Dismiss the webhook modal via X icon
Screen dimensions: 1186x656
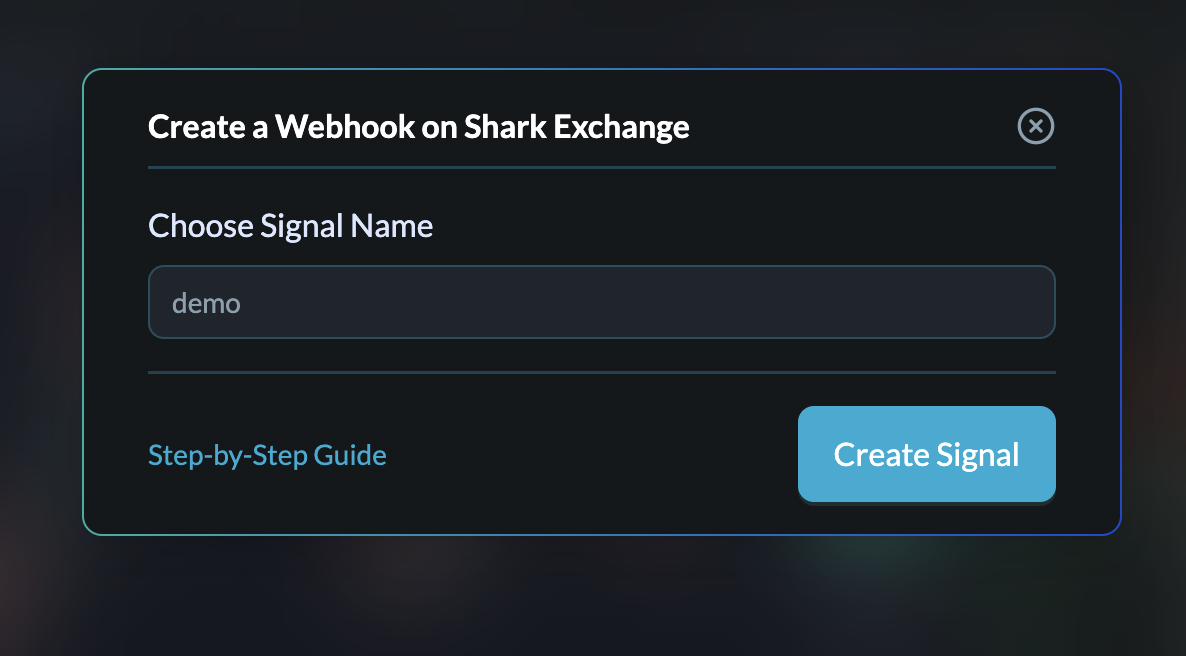click(1036, 126)
